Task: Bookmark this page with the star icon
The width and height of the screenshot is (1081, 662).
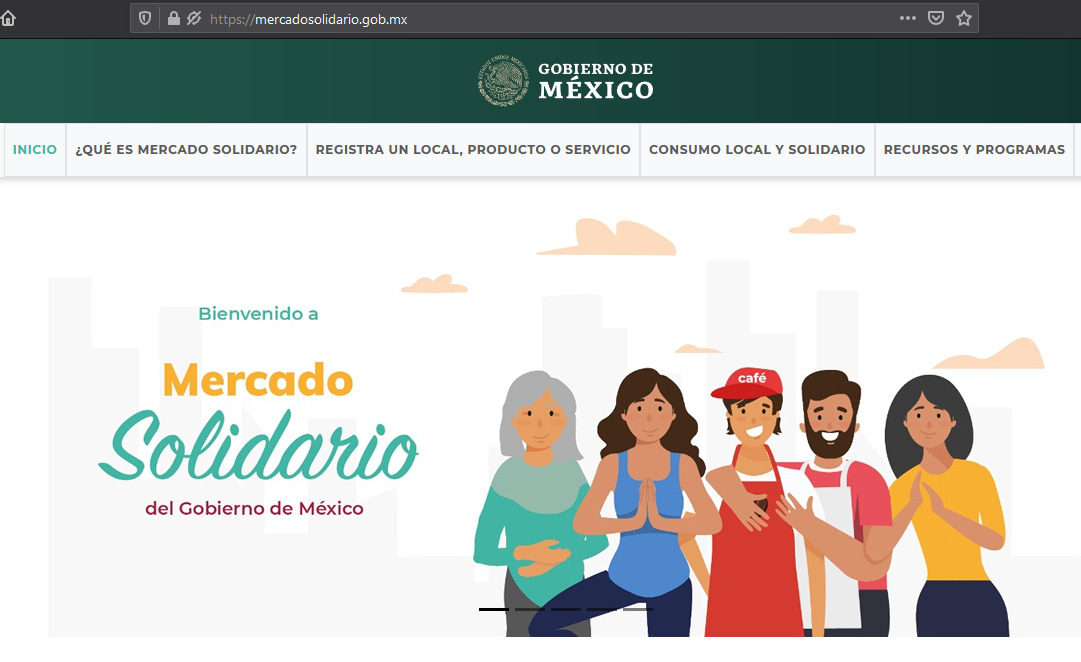Action: (x=964, y=18)
